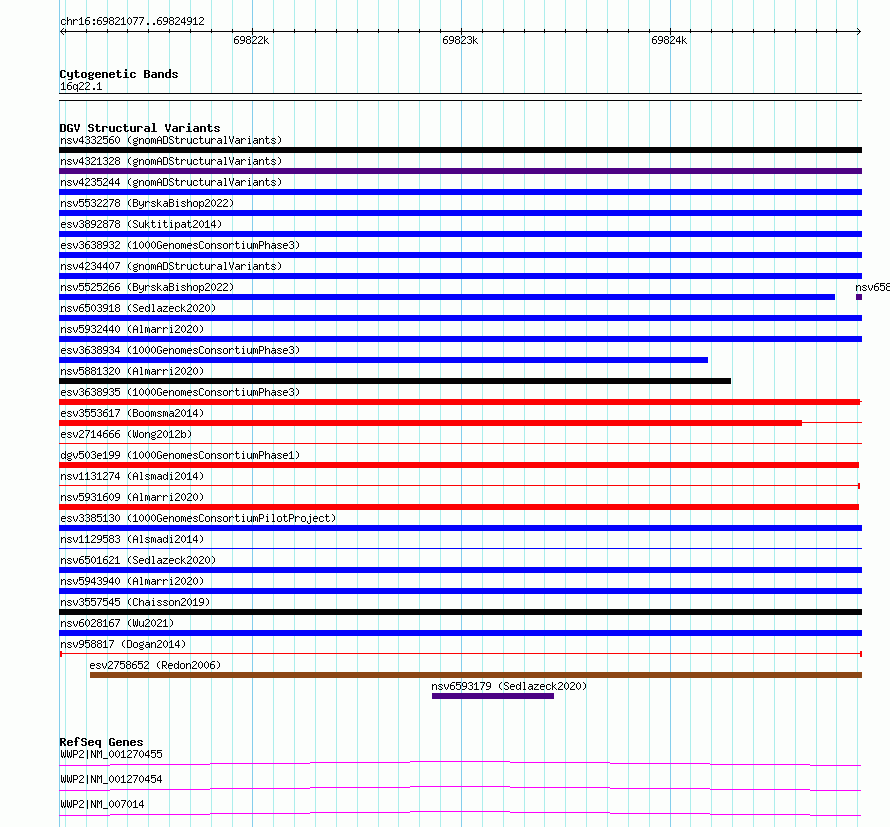
Task: Open dgv503e199 (1000GenomesConsortiumPhase1) label
Action: 180,455
